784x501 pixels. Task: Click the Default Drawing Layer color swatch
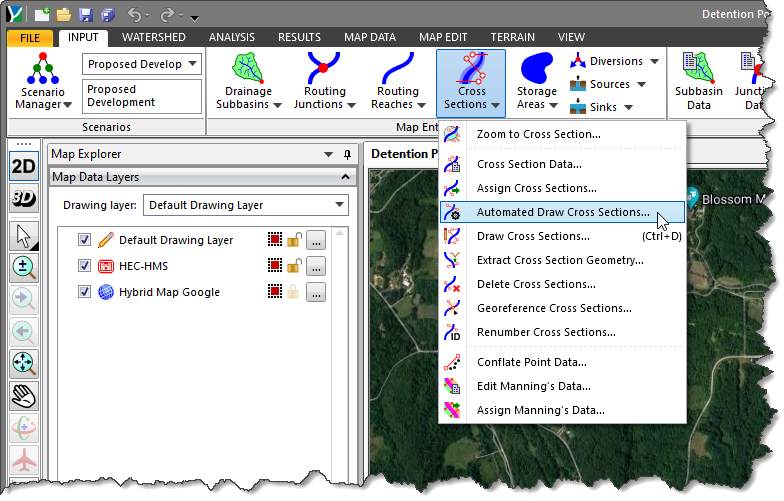coord(275,240)
